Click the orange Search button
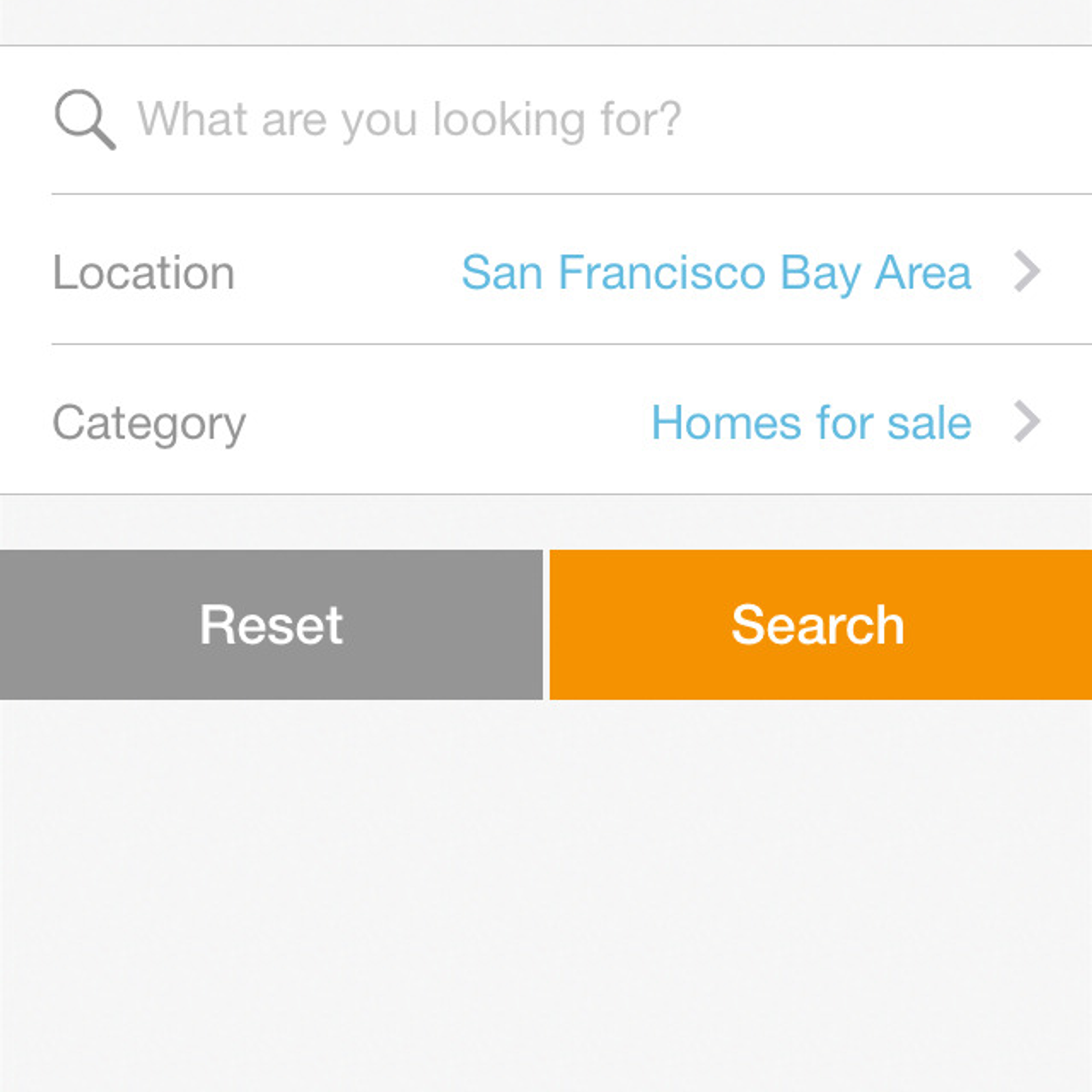The width and height of the screenshot is (1092, 1092). point(821,624)
